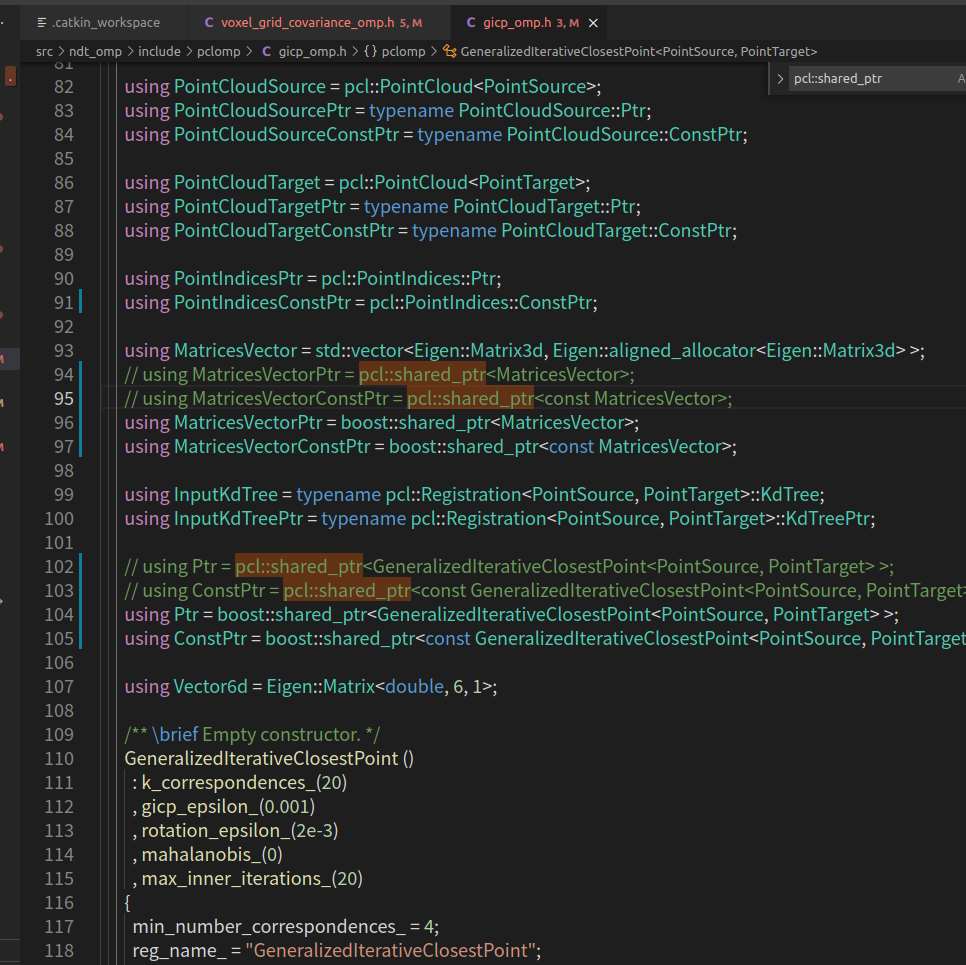
Task: Expand the find widget replace toggle chevron
Action: point(780,79)
